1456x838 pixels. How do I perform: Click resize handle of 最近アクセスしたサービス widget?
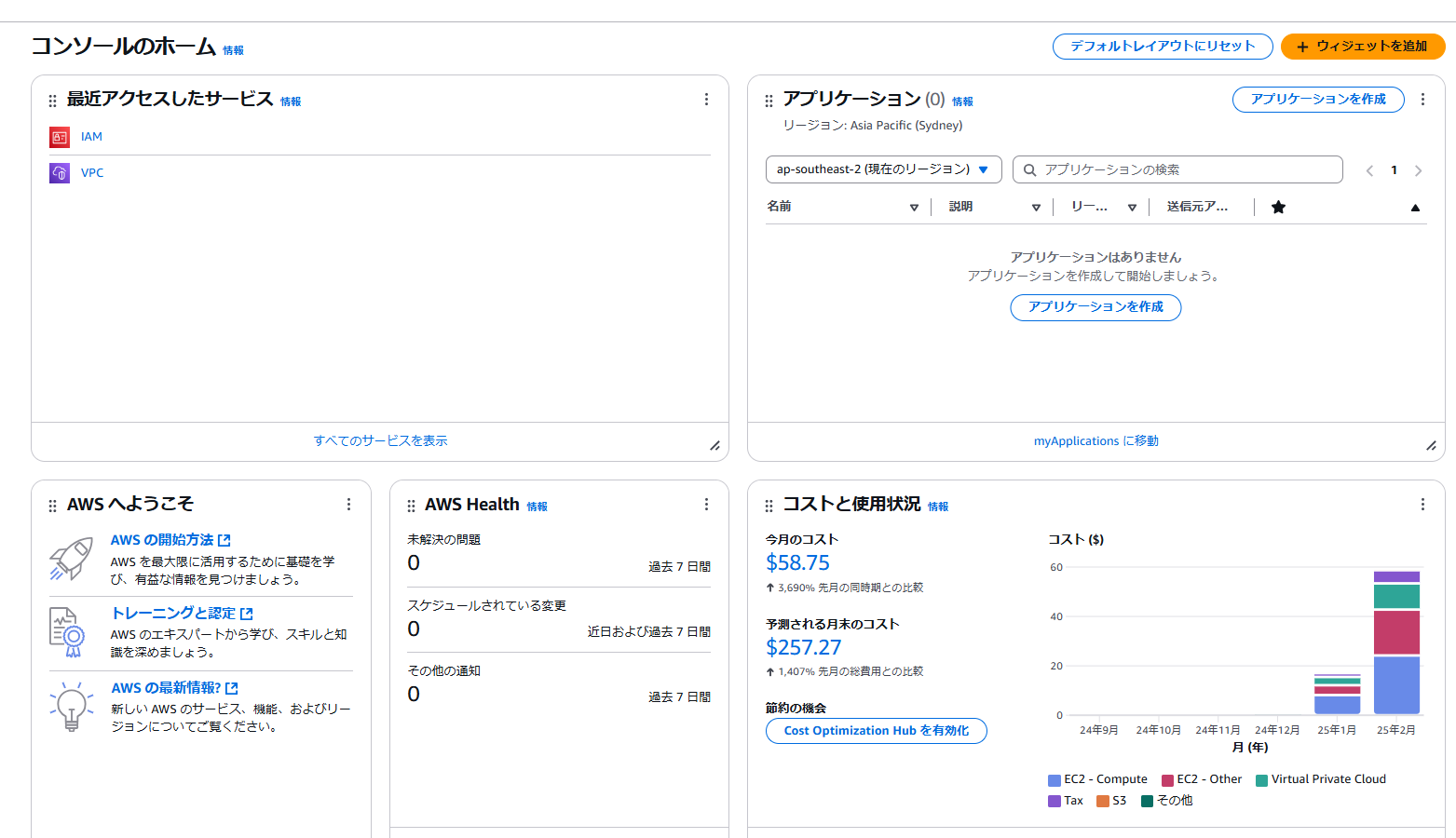(x=714, y=446)
